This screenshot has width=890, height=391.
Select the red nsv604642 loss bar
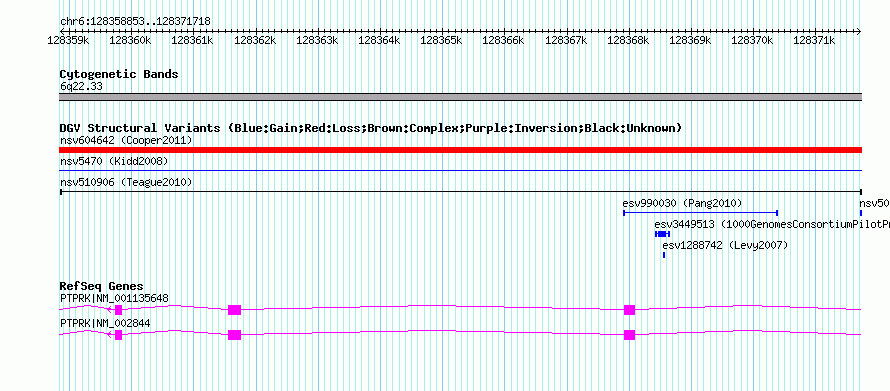[460, 150]
